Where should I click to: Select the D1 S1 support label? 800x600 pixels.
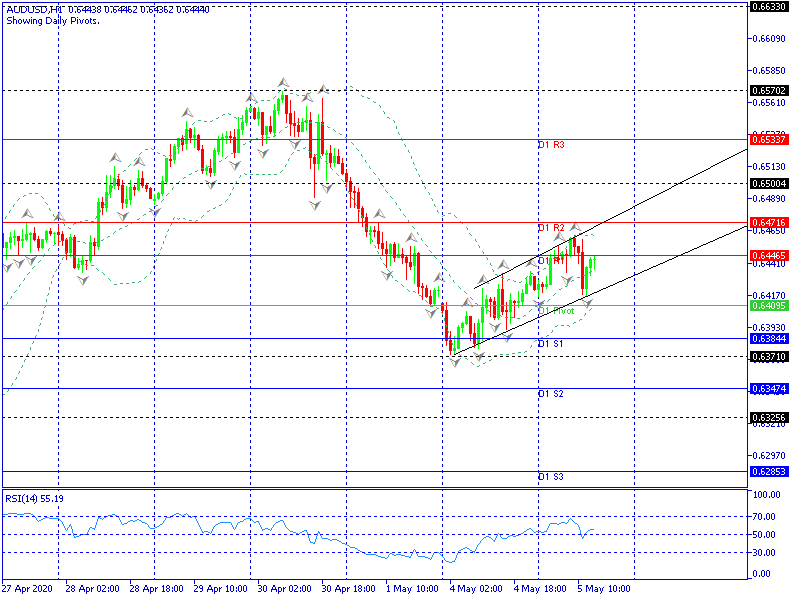[551, 344]
